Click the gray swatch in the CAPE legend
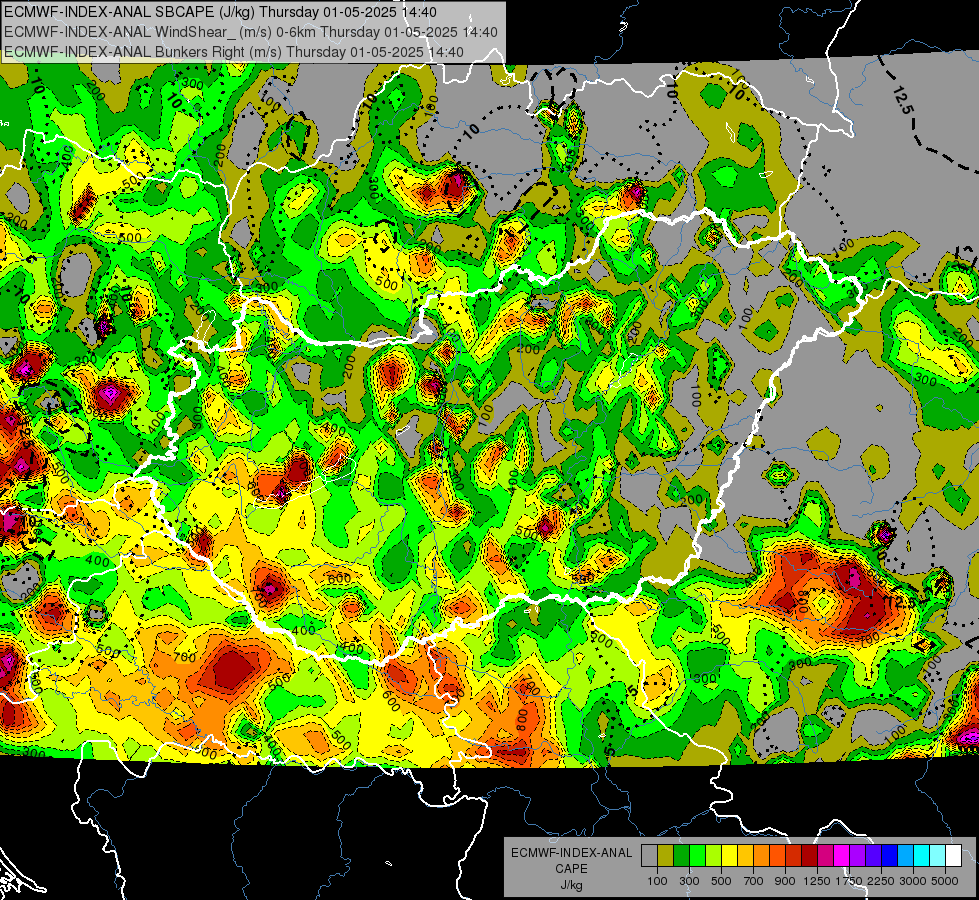Viewport: 979px width, 900px height. [649, 856]
